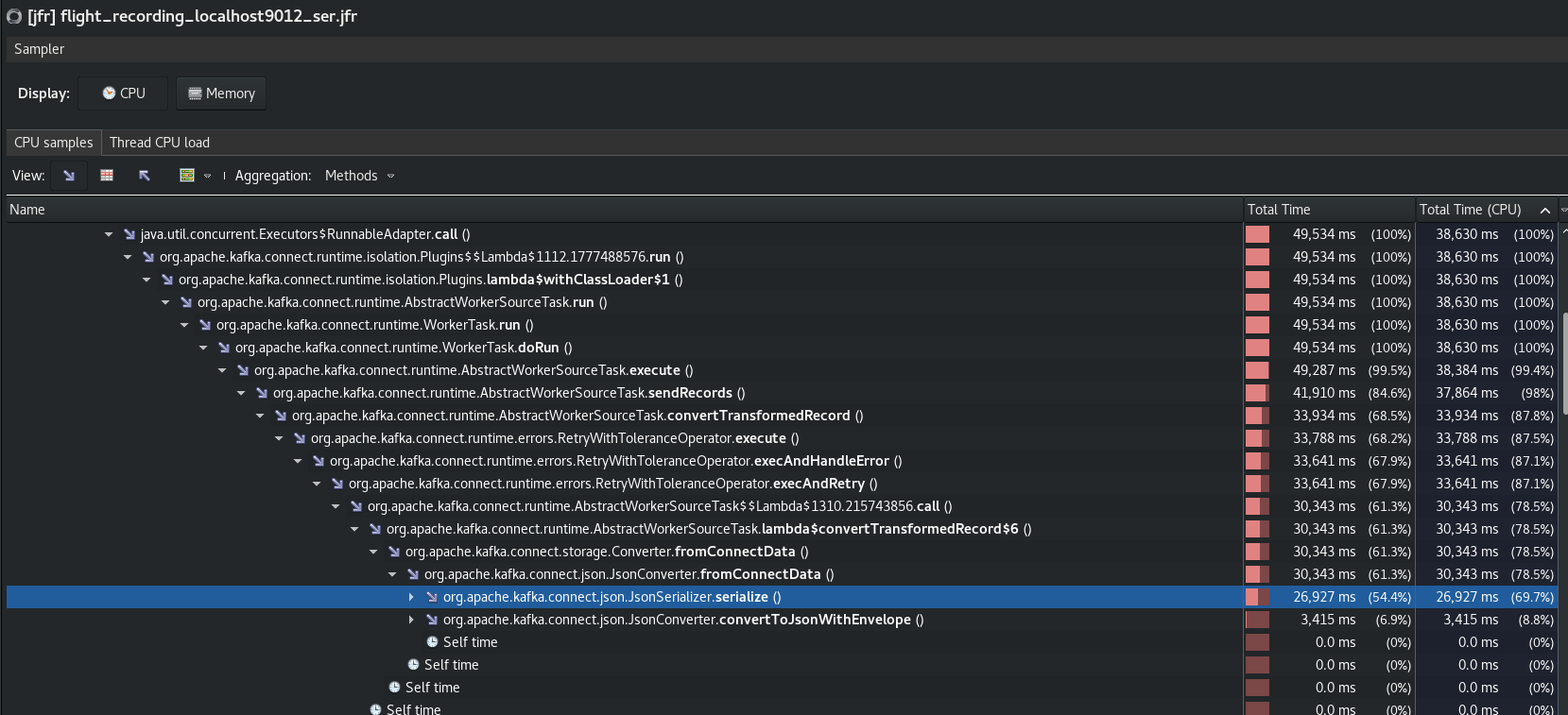Collapse the RetryWithToleranceOperator.execAndHandleError node
1568x715 pixels.
pos(298,461)
